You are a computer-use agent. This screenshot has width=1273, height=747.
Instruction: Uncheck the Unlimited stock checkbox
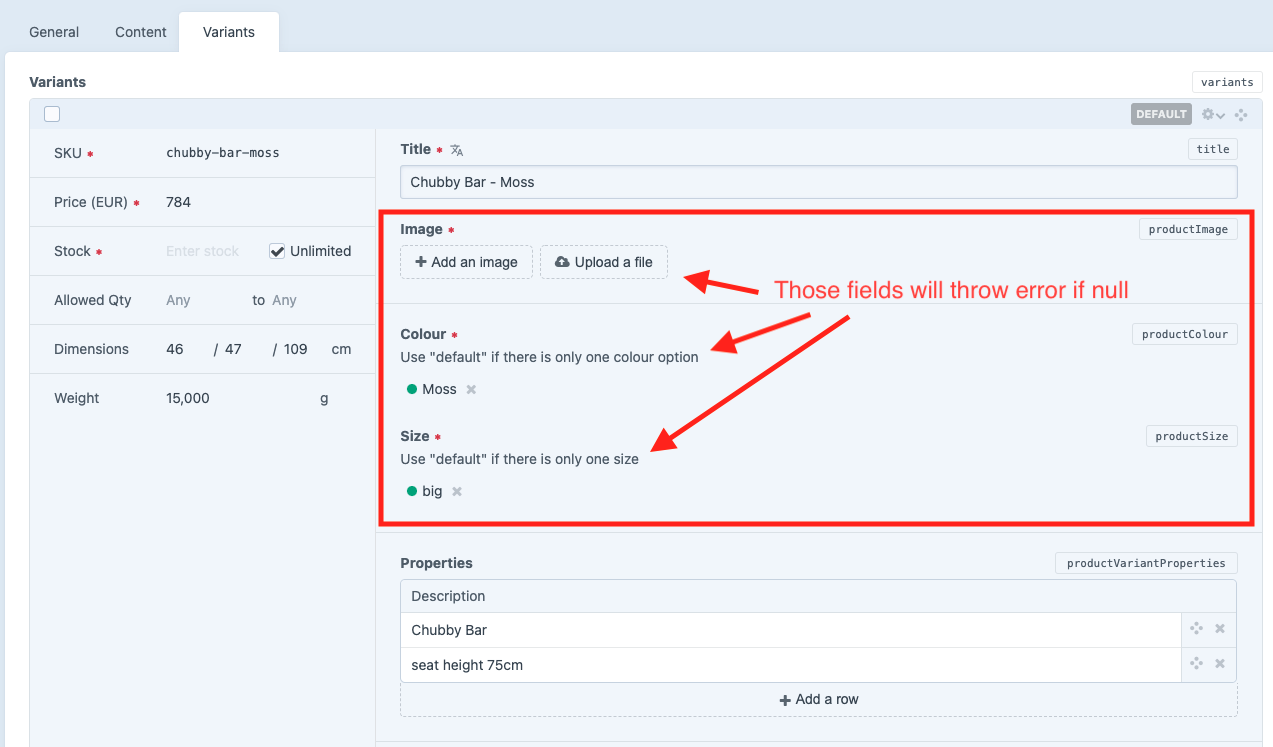(x=276, y=250)
